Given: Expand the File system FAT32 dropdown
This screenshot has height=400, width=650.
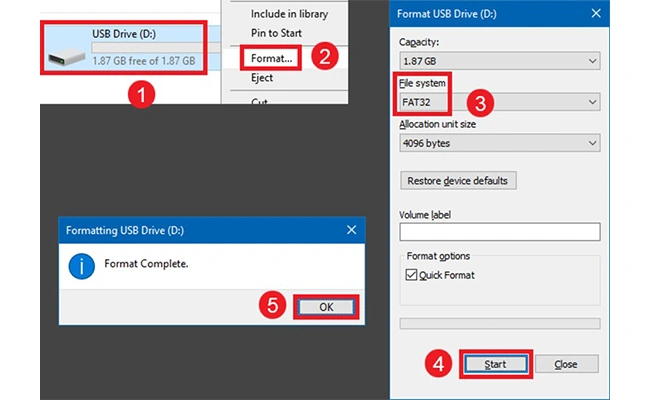Looking at the screenshot, I should click(498, 102).
